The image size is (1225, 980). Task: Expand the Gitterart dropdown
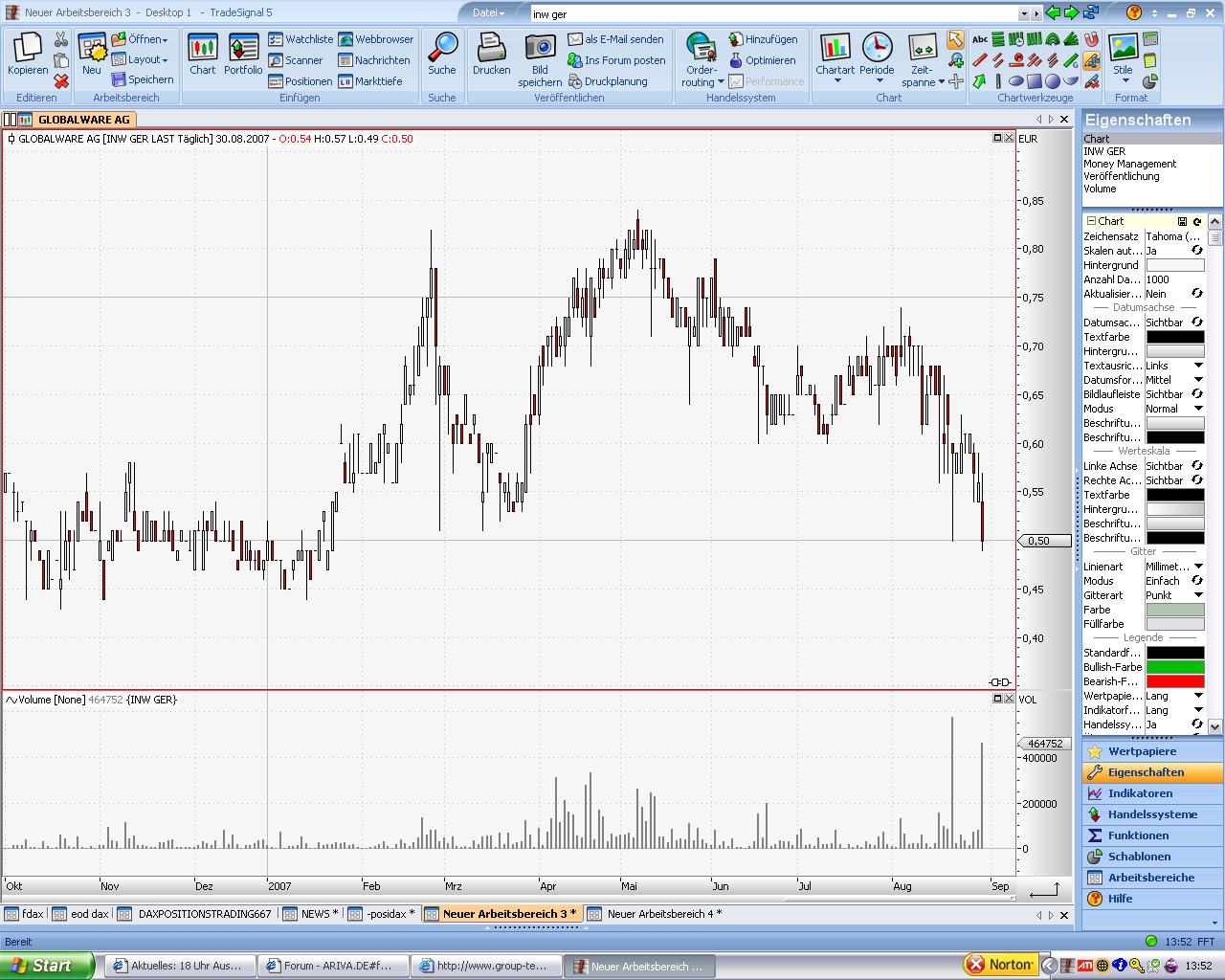tap(1197, 595)
